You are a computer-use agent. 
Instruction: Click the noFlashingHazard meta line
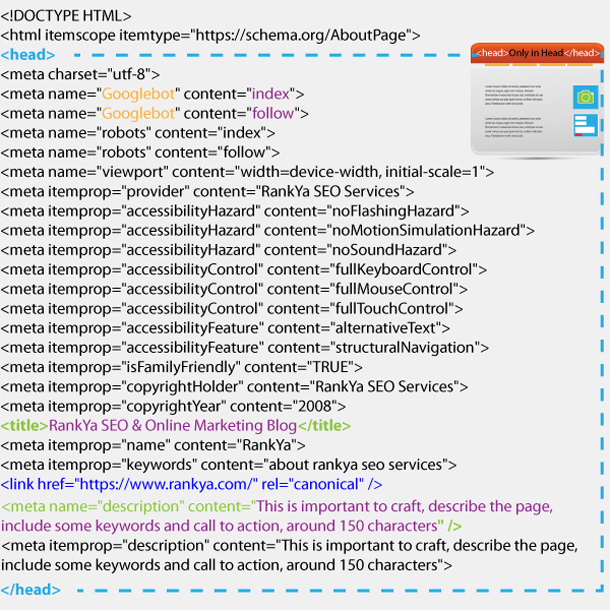(235, 211)
